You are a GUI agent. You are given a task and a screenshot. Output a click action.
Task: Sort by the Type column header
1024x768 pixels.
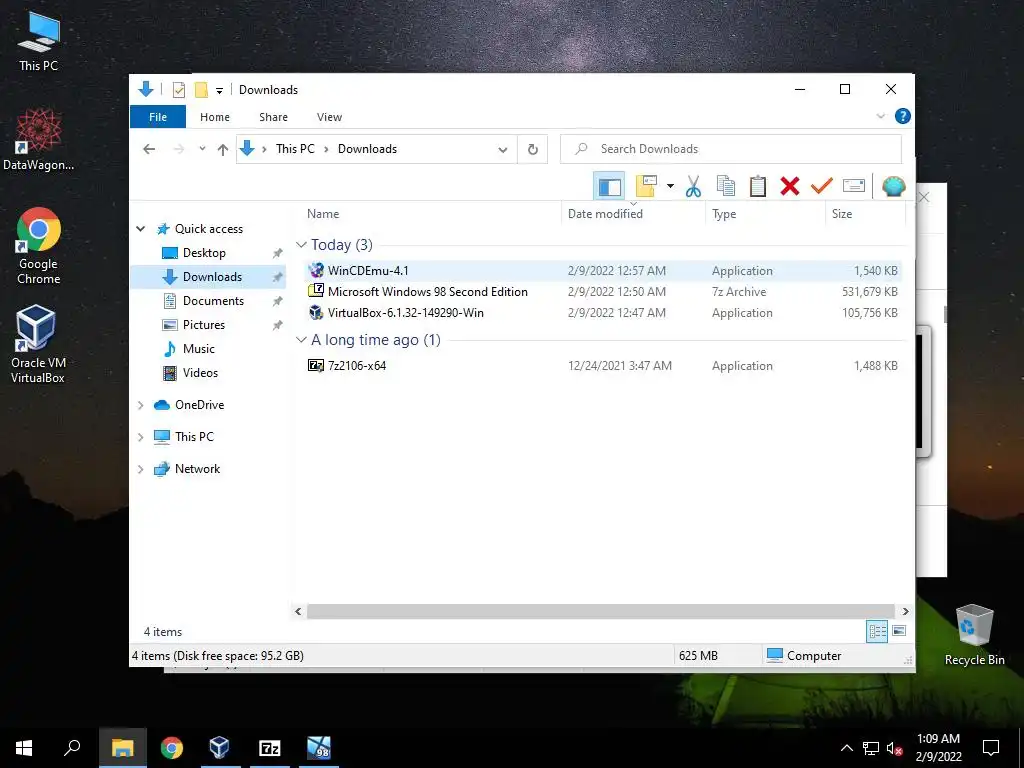pos(724,214)
